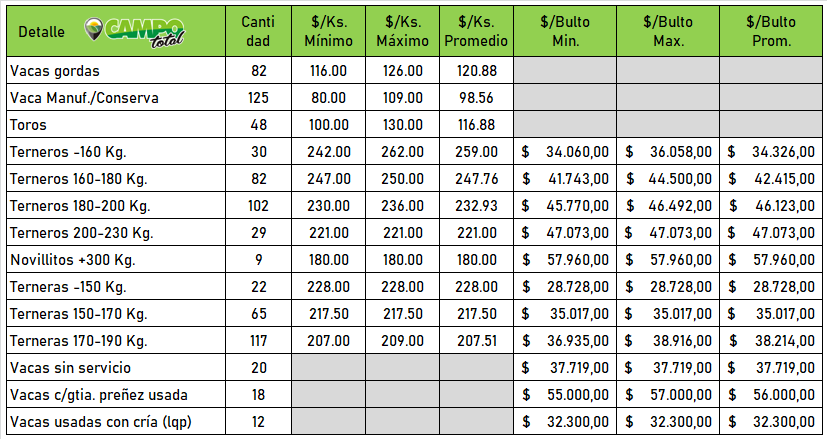Click the Vacas gordas row label
This screenshot has height=439, width=827.
(x=55, y=71)
